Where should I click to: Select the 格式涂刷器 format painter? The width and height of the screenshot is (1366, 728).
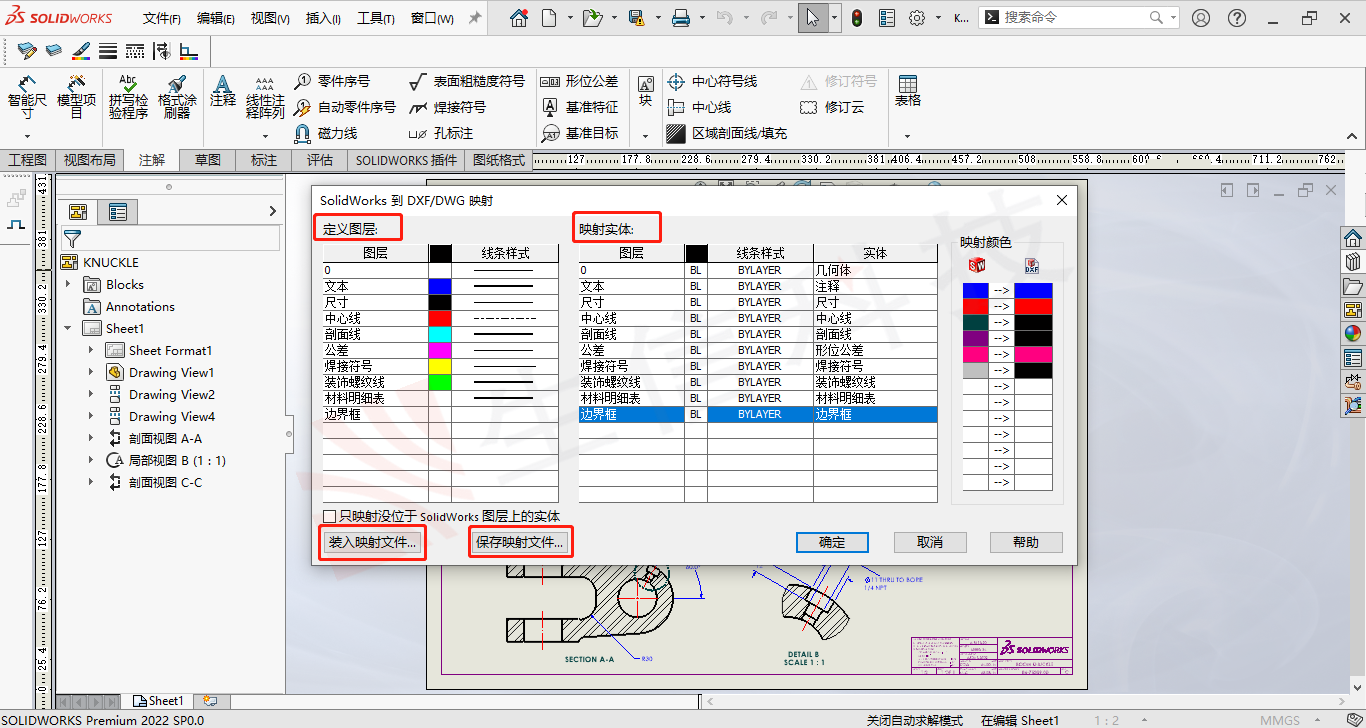click(177, 97)
